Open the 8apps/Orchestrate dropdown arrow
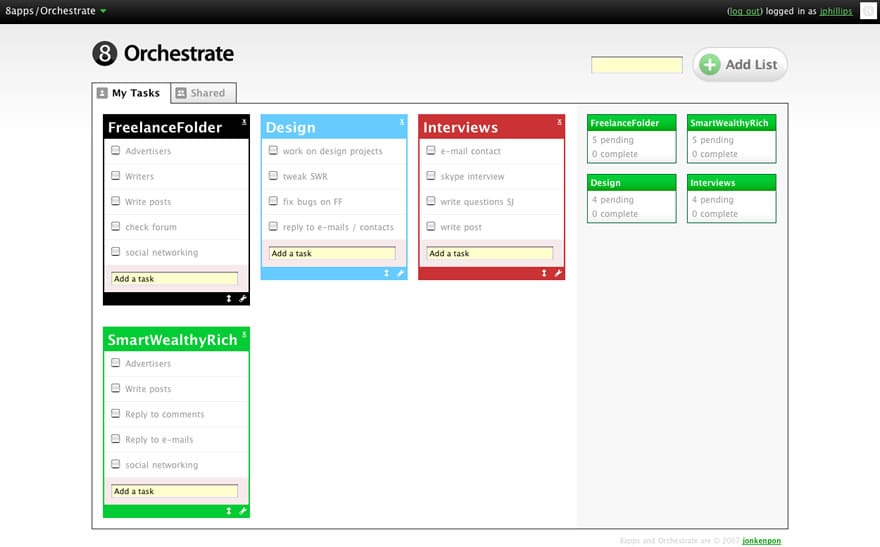The width and height of the screenshot is (880, 547). click(103, 11)
